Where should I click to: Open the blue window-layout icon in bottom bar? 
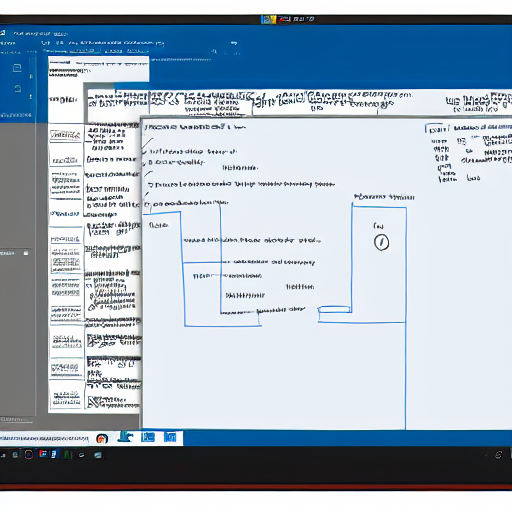[x=148, y=437]
